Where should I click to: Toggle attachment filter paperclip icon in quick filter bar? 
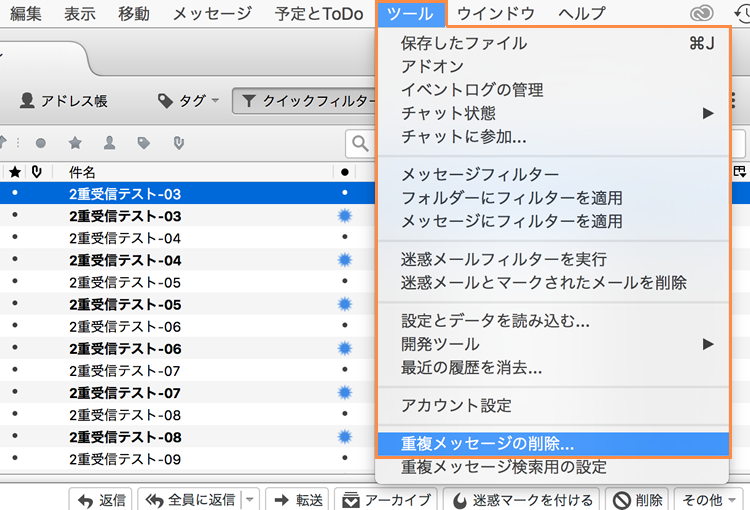point(178,143)
